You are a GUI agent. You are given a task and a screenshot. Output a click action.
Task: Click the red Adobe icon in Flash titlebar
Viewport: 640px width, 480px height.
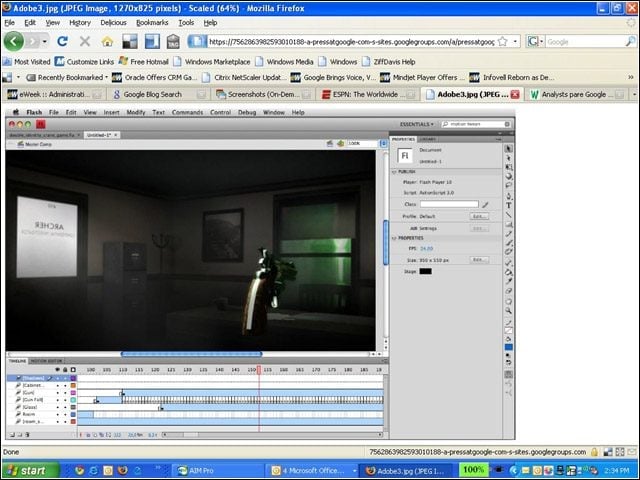tap(40, 124)
